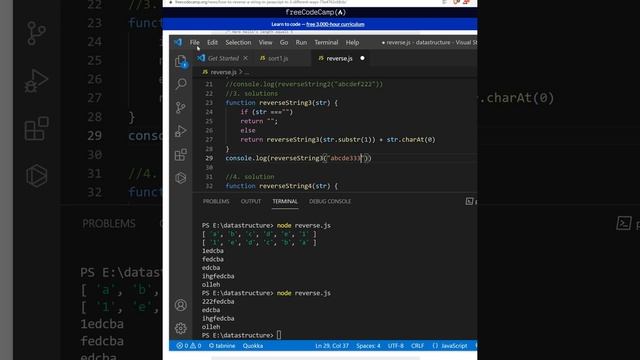Open Extensions in the center VS Code window
Image resolution: width=640 pixels, height=360 pixels.
tap(181, 155)
